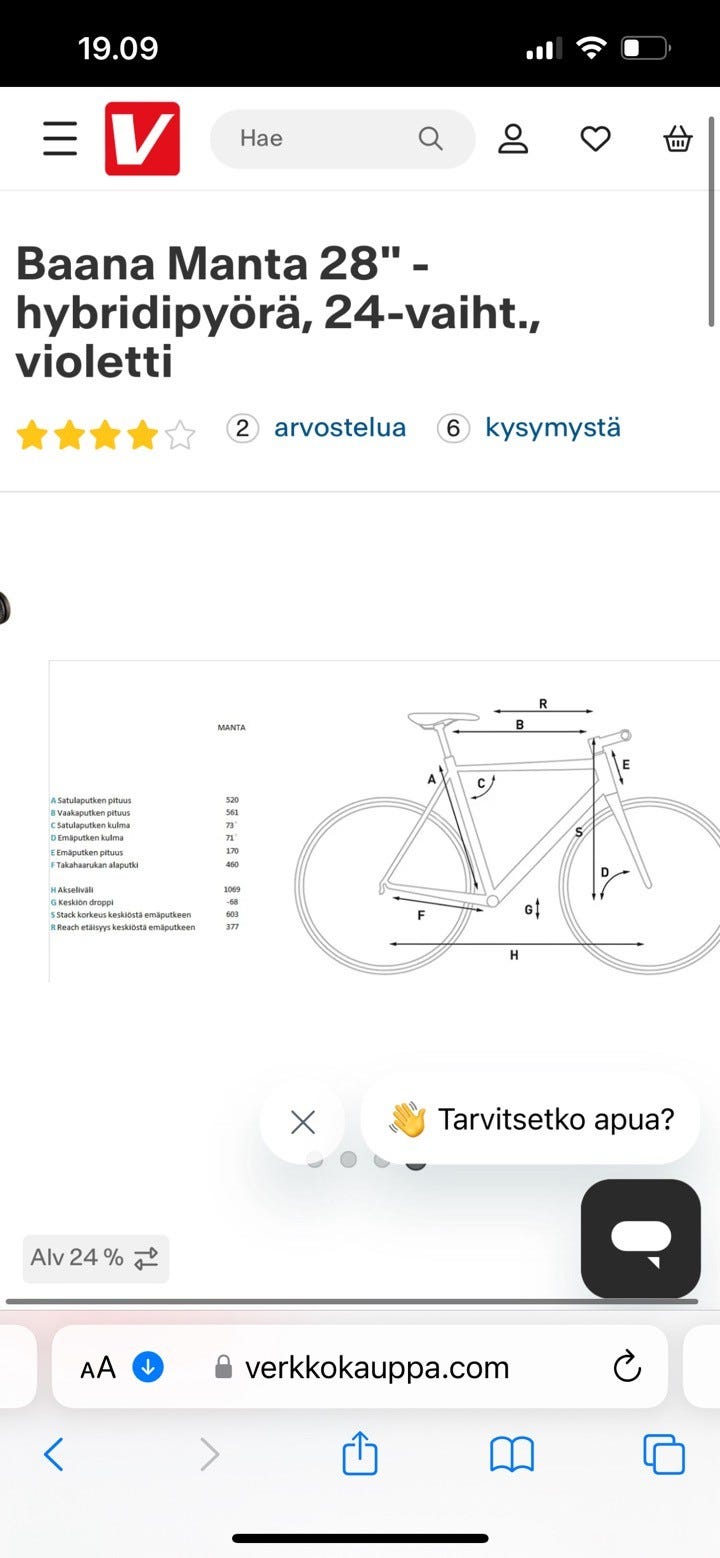Navigate back with the Safari back arrow
Image resolution: width=720 pixels, height=1558 pixels.
[55, 1455]
